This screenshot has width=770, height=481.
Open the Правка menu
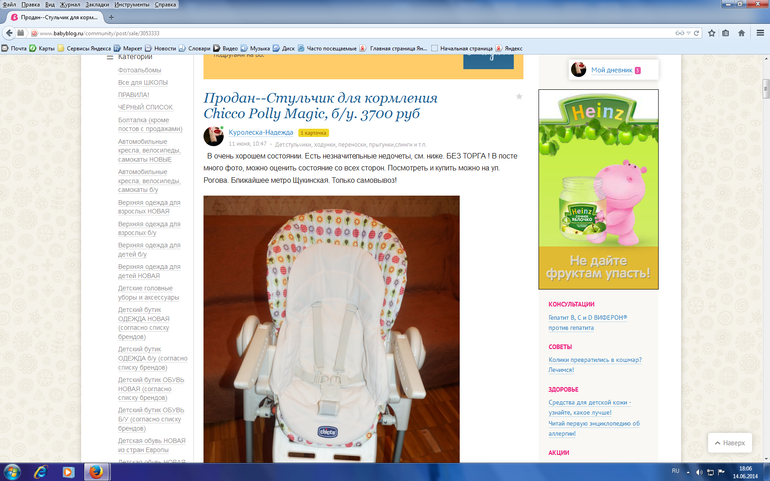(30, 4)
